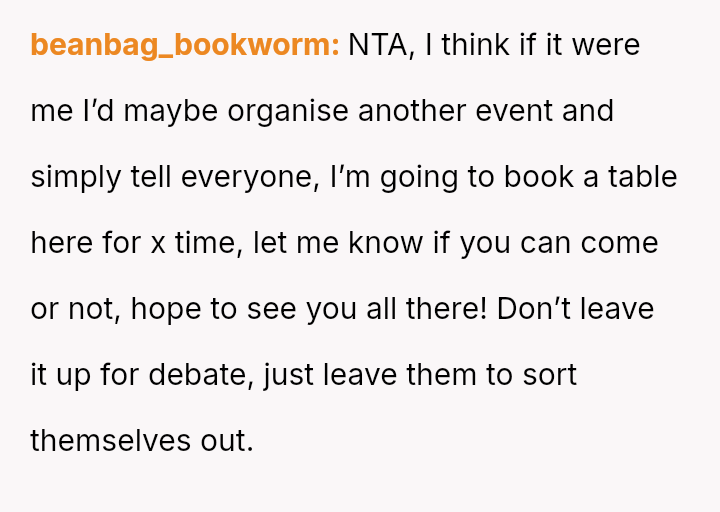The height and width of the screenshot is (512, 720).
Task: Click the phrase "Don't leave"
Action: [x=576, y=309]
